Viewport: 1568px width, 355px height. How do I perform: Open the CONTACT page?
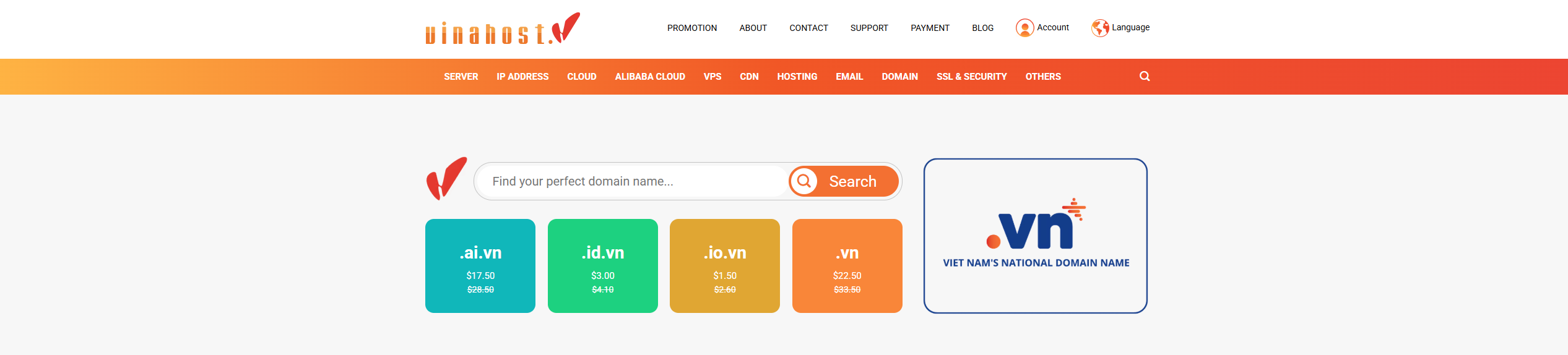[x=808, y=28]
